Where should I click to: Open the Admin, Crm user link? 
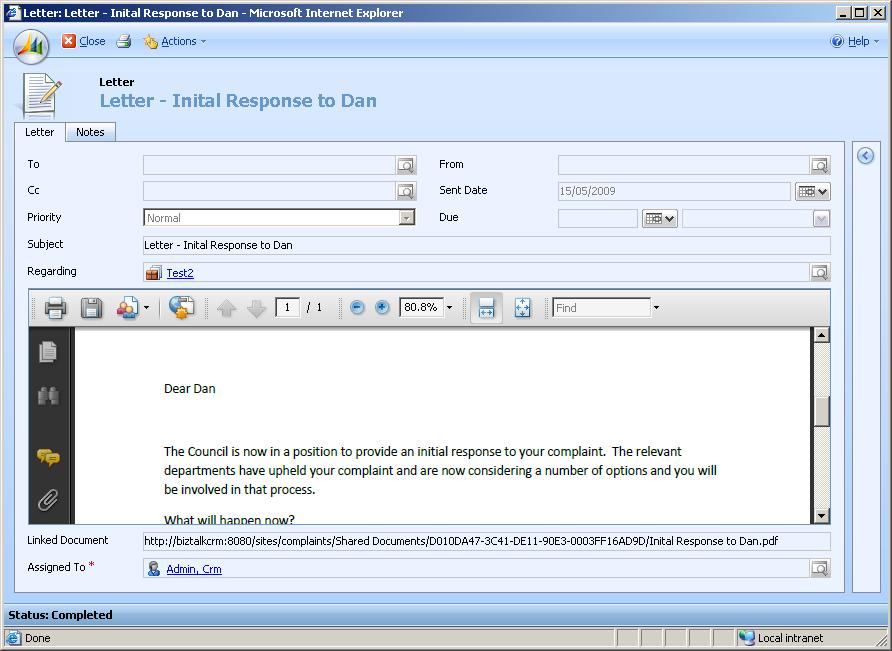point(194,569)
